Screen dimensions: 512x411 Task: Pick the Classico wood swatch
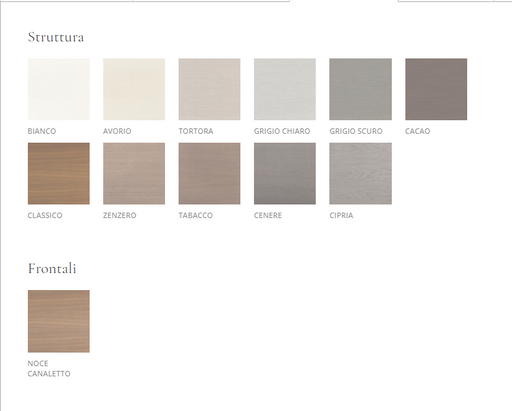click(x=59, y=174)
